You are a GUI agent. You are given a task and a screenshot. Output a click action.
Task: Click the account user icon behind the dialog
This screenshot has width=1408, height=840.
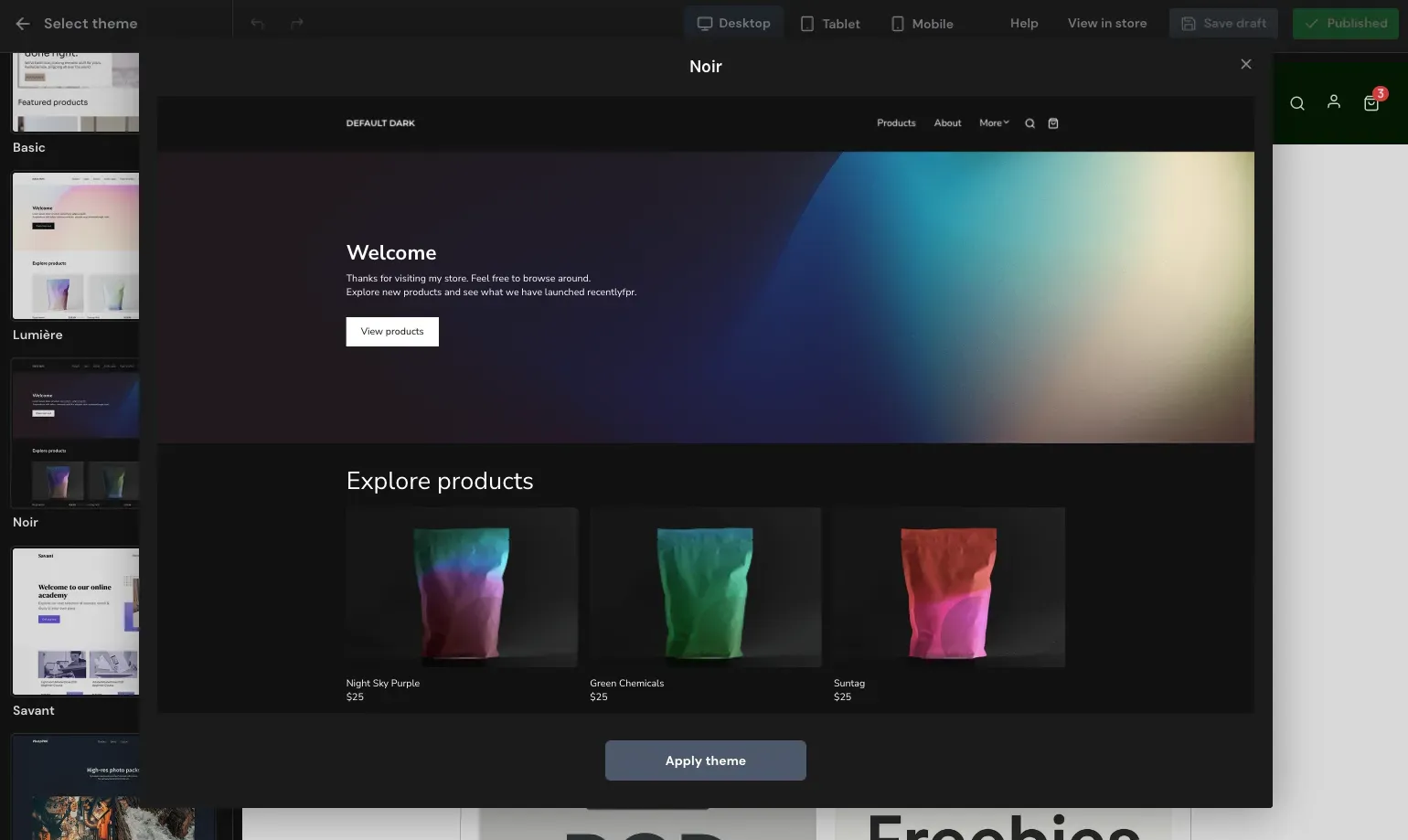click(1334, 101)
